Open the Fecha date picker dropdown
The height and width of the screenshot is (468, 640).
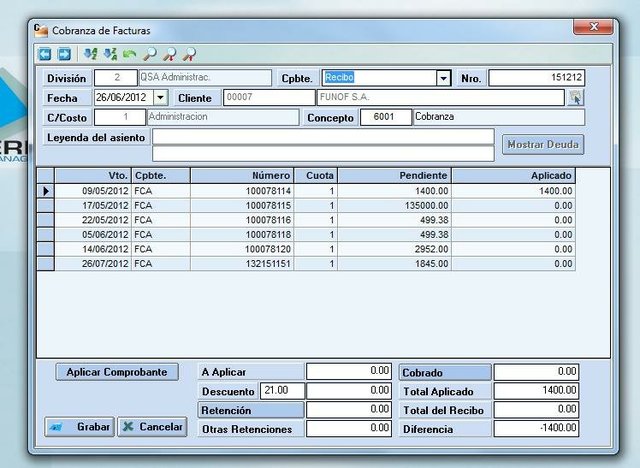point(160,98)
